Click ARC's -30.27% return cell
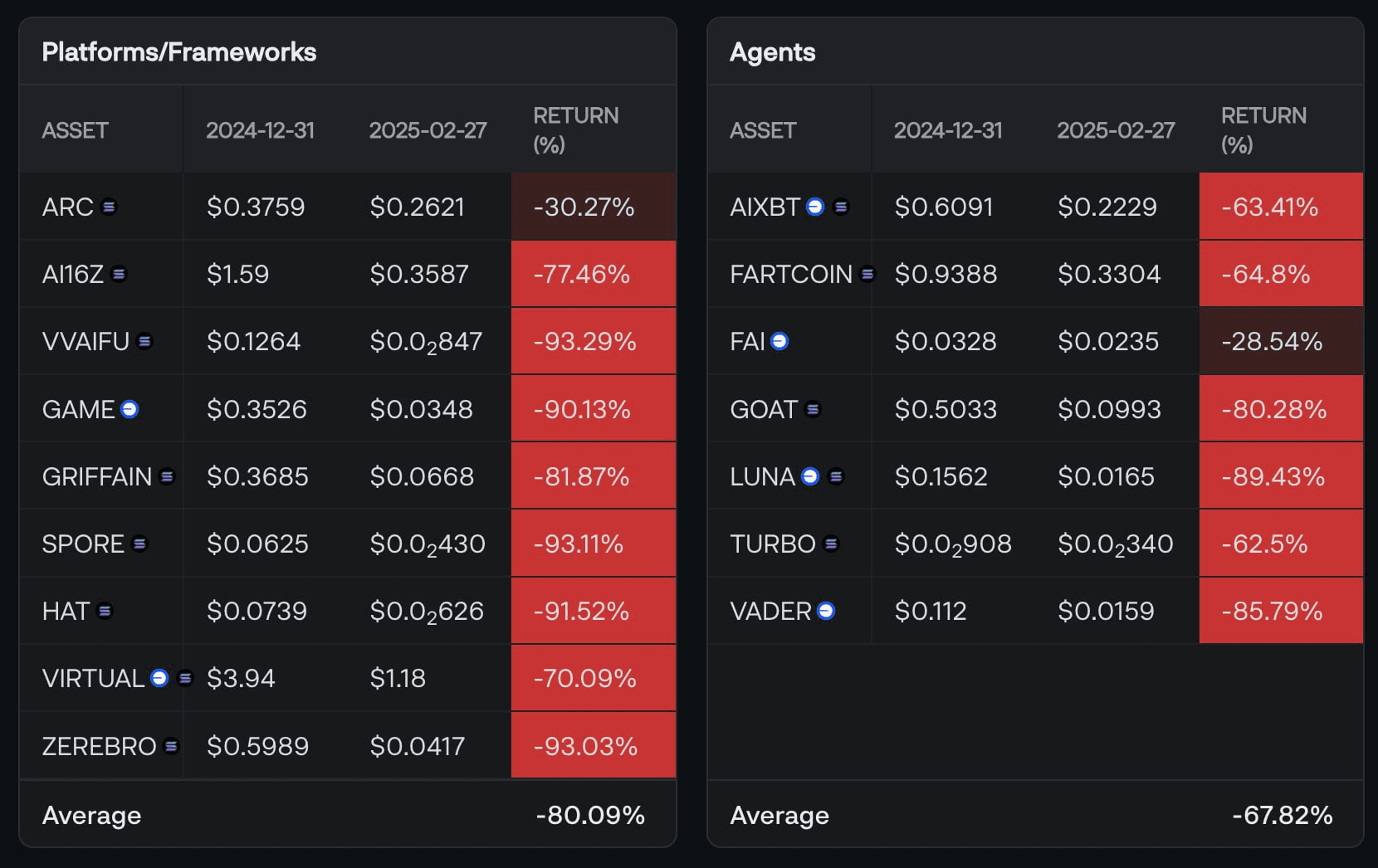Viewport: 1378px width, 868px height. [x=594, y=207]
